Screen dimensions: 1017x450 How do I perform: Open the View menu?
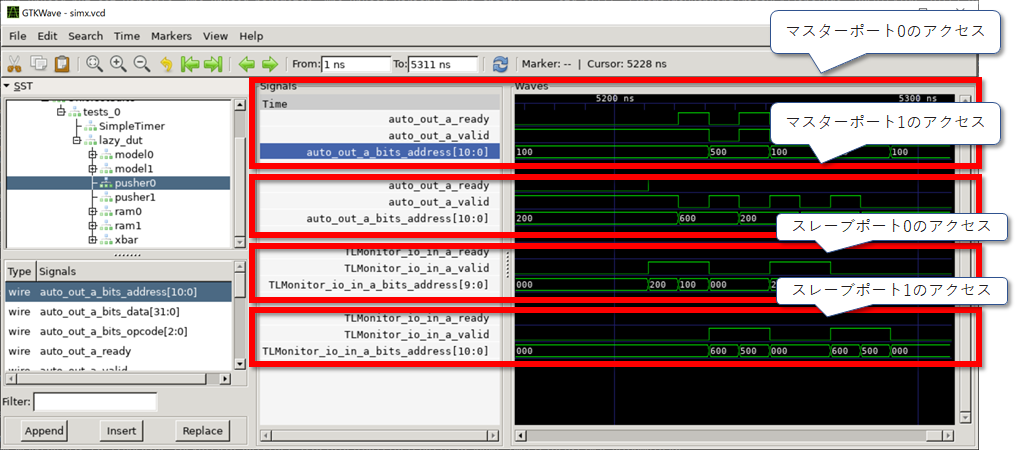(x=215, y=36)
